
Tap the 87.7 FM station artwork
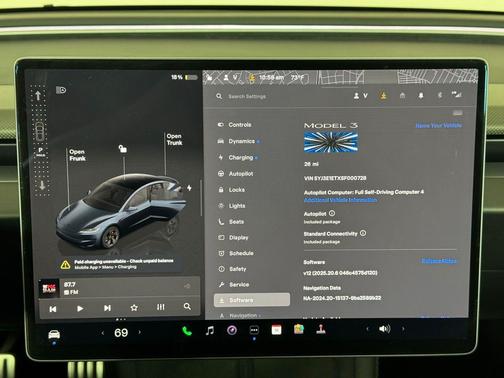tap(49, 288)
